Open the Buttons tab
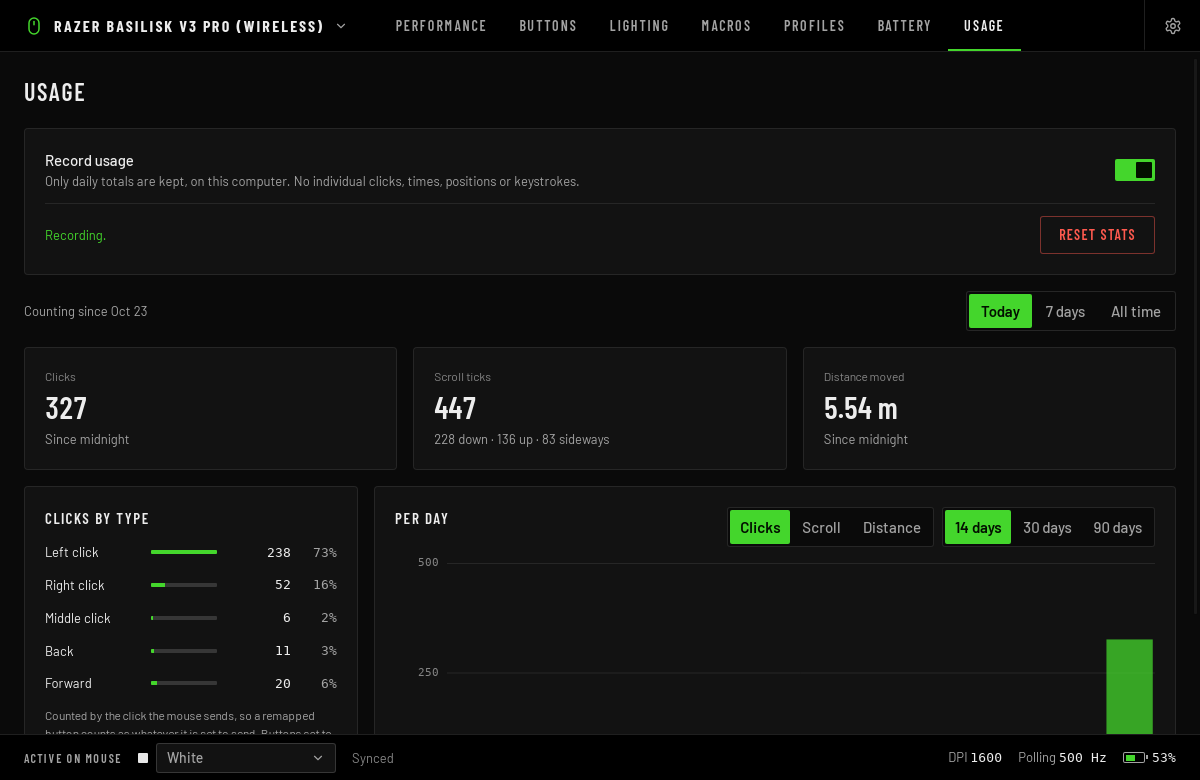Viewport: 1200px width, 780px height. 548,26
